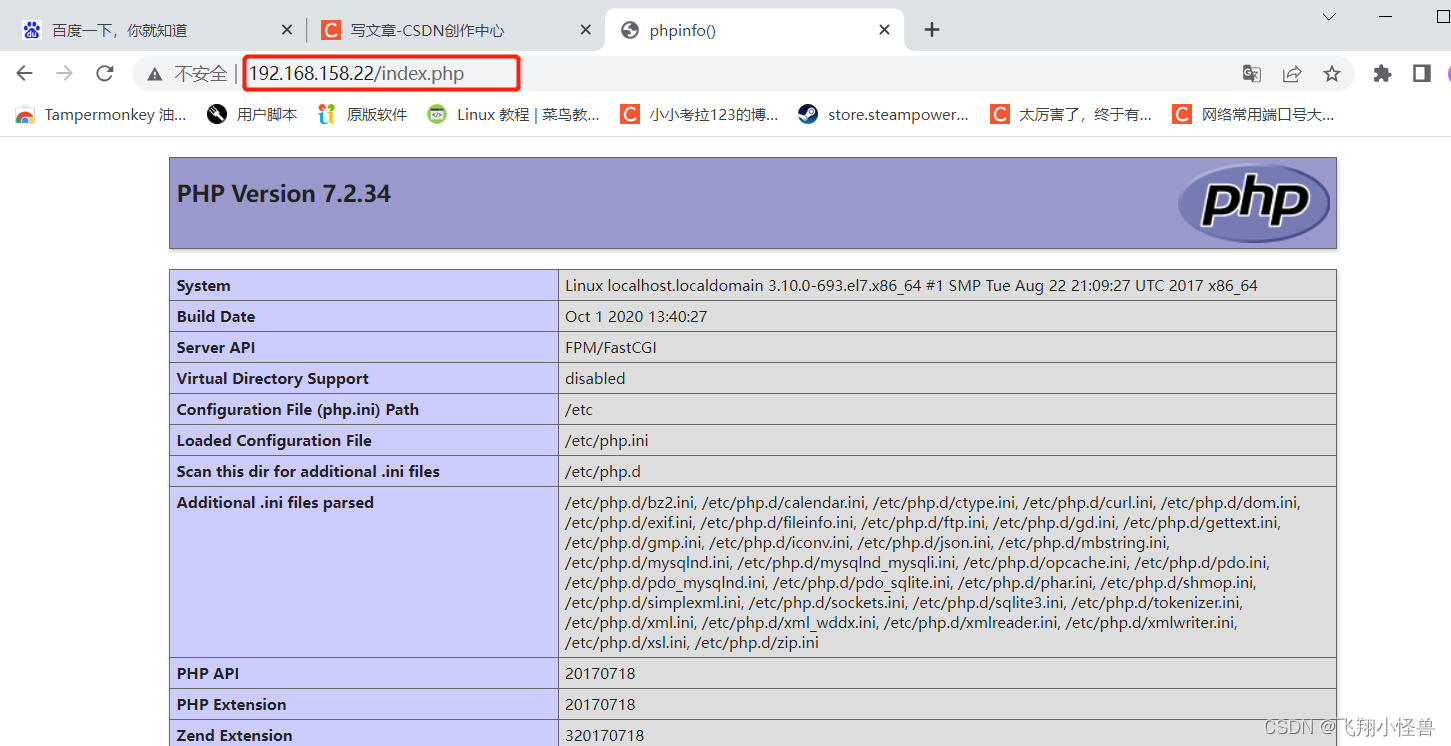
Task: Bookmark this page with the star icon
Action: click(x=1332, y=73)
